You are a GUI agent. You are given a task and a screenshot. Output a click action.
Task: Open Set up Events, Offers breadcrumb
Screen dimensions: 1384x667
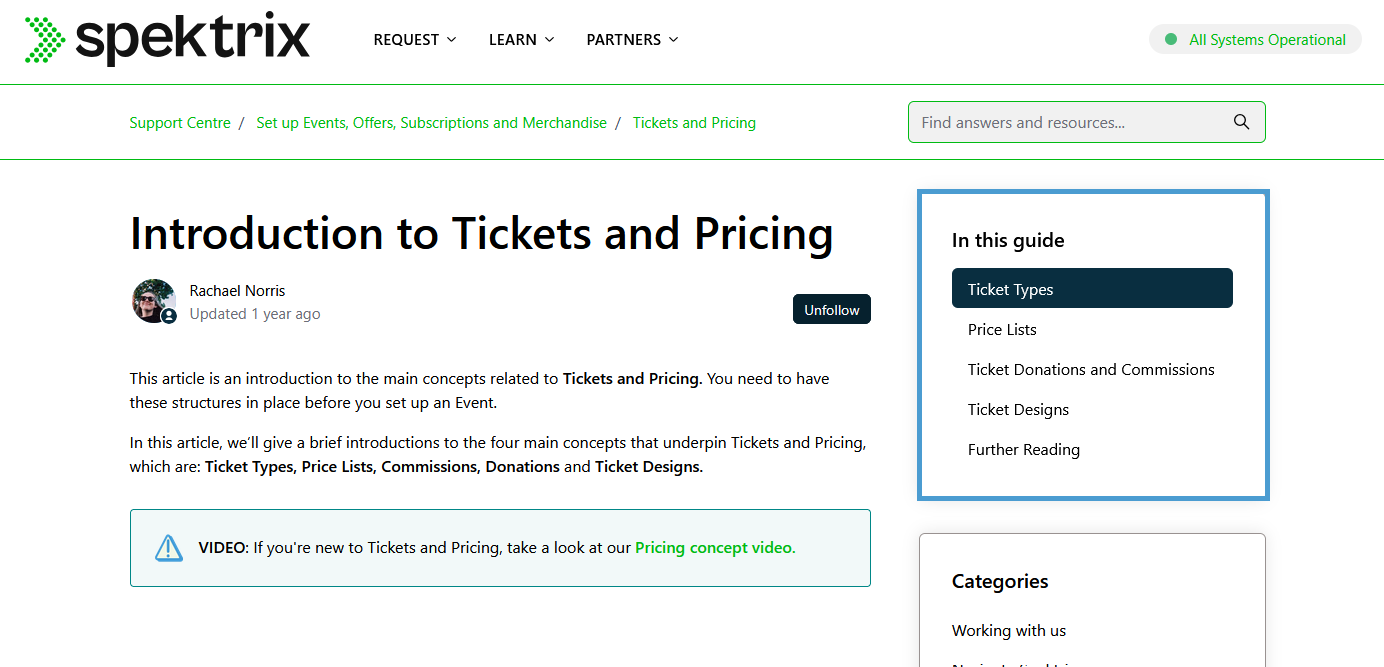(431, 123)
